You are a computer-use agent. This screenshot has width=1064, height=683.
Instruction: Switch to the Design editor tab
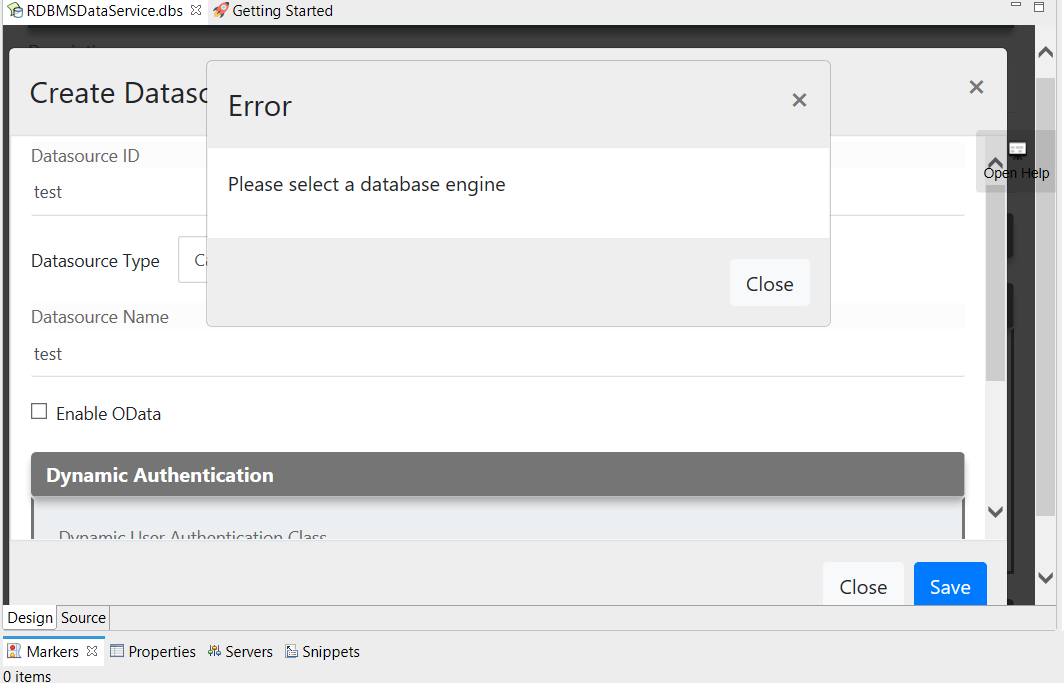point(30,618)
